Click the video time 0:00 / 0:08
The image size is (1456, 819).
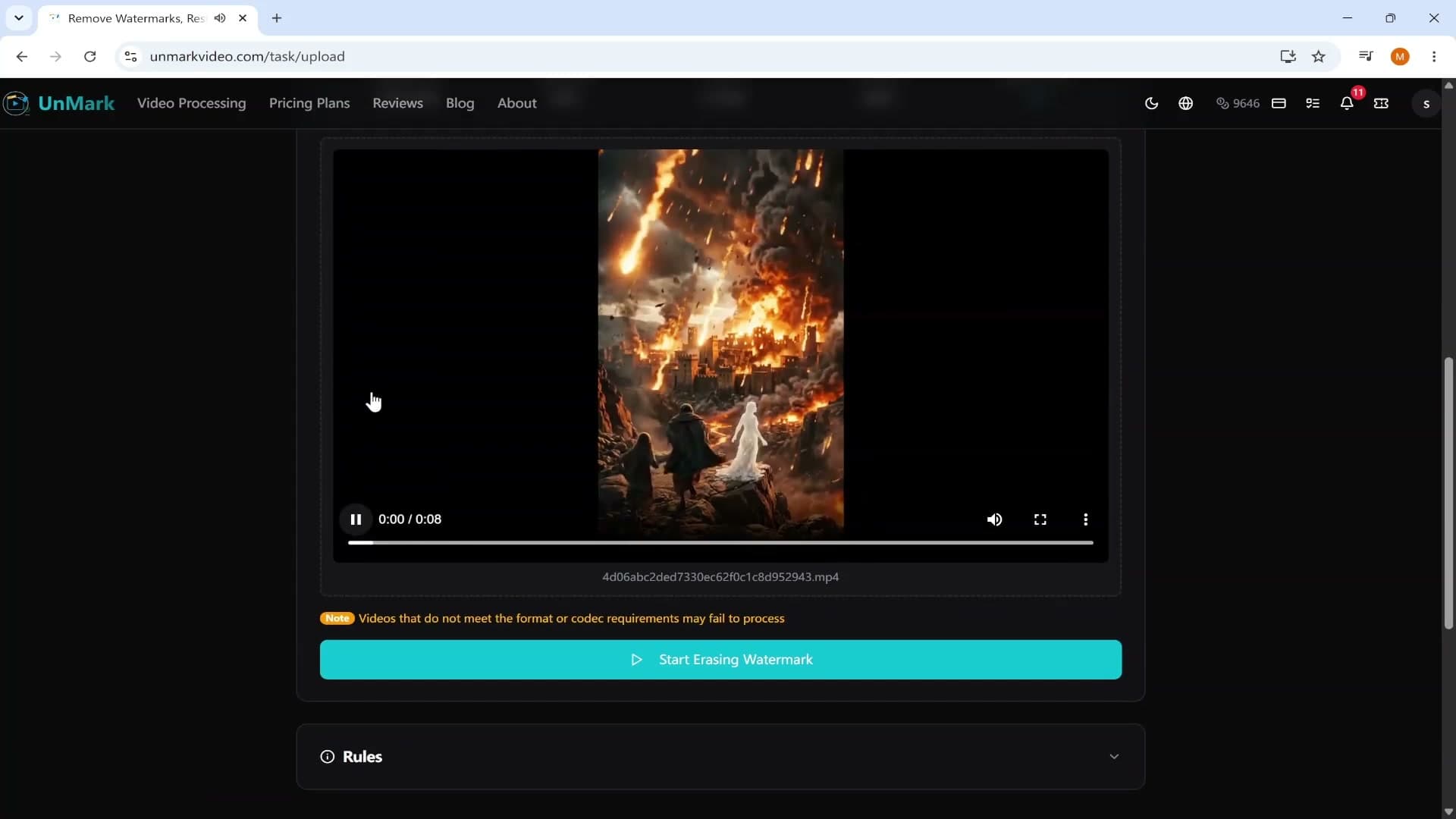tap(409, 519)
